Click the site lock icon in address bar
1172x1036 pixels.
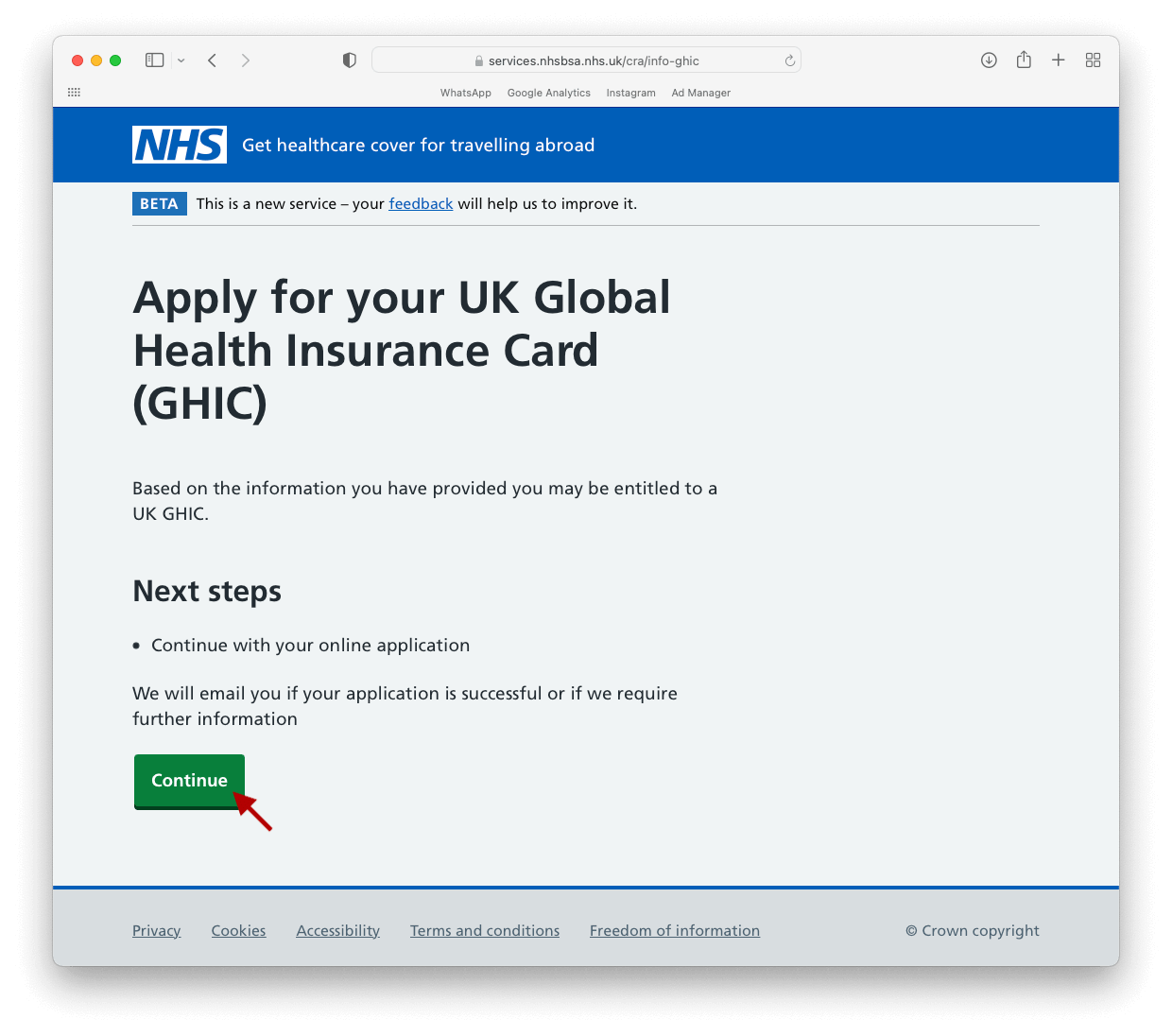click(x=479, y=61)
